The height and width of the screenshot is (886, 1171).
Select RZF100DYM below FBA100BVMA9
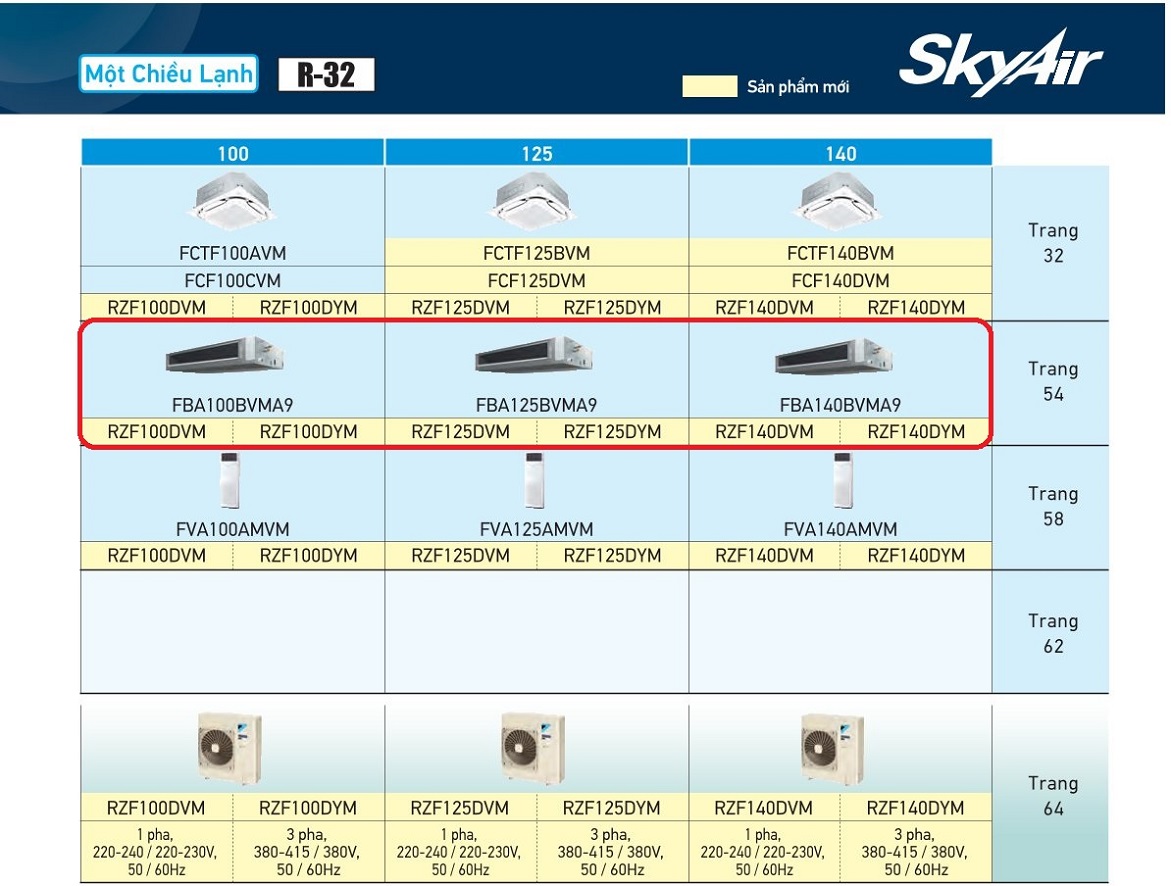pyautogui.click(x=308, y=432)
